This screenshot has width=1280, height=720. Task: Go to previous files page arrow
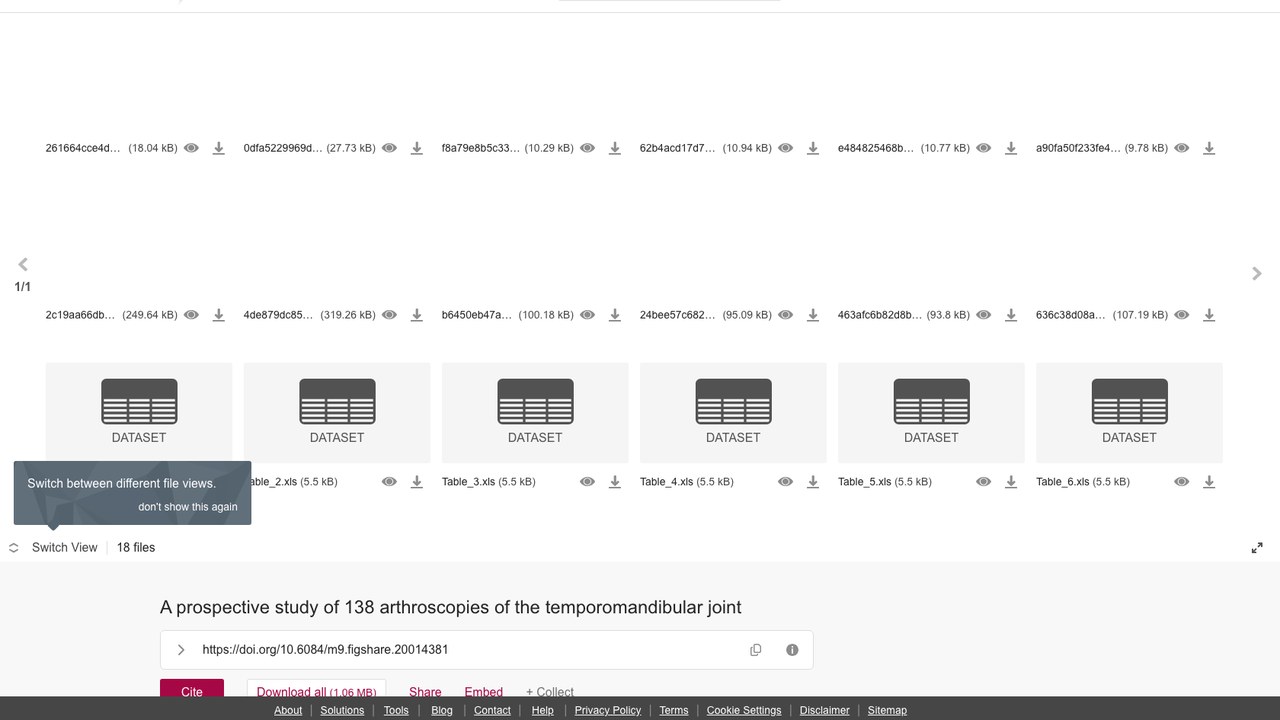[x=23, y=265]
